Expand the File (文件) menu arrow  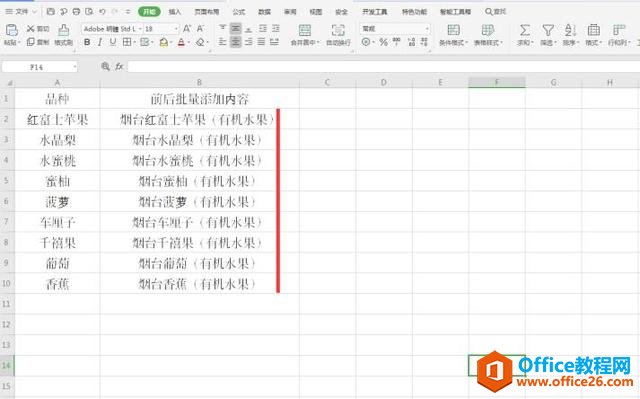point(34,12)
